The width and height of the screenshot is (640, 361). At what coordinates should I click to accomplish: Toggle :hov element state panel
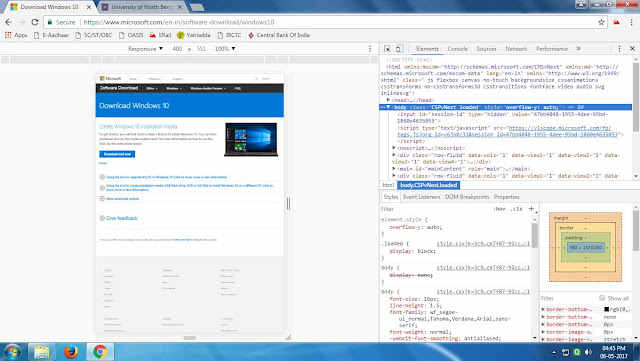click(x=499, y=209)
